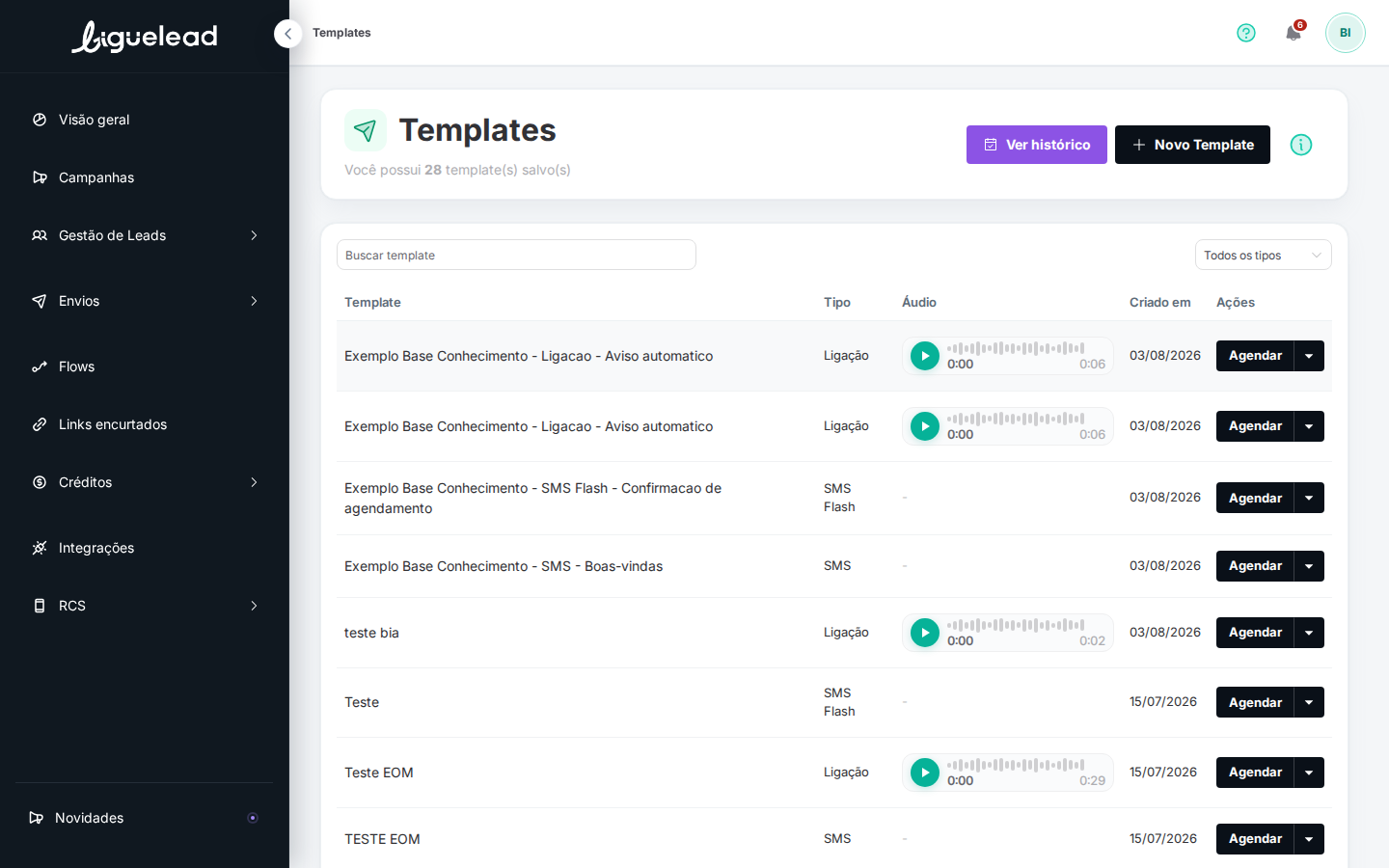Create a new template with Novo Template
The image size is (1389, 868).
(x=1192, y=145)
